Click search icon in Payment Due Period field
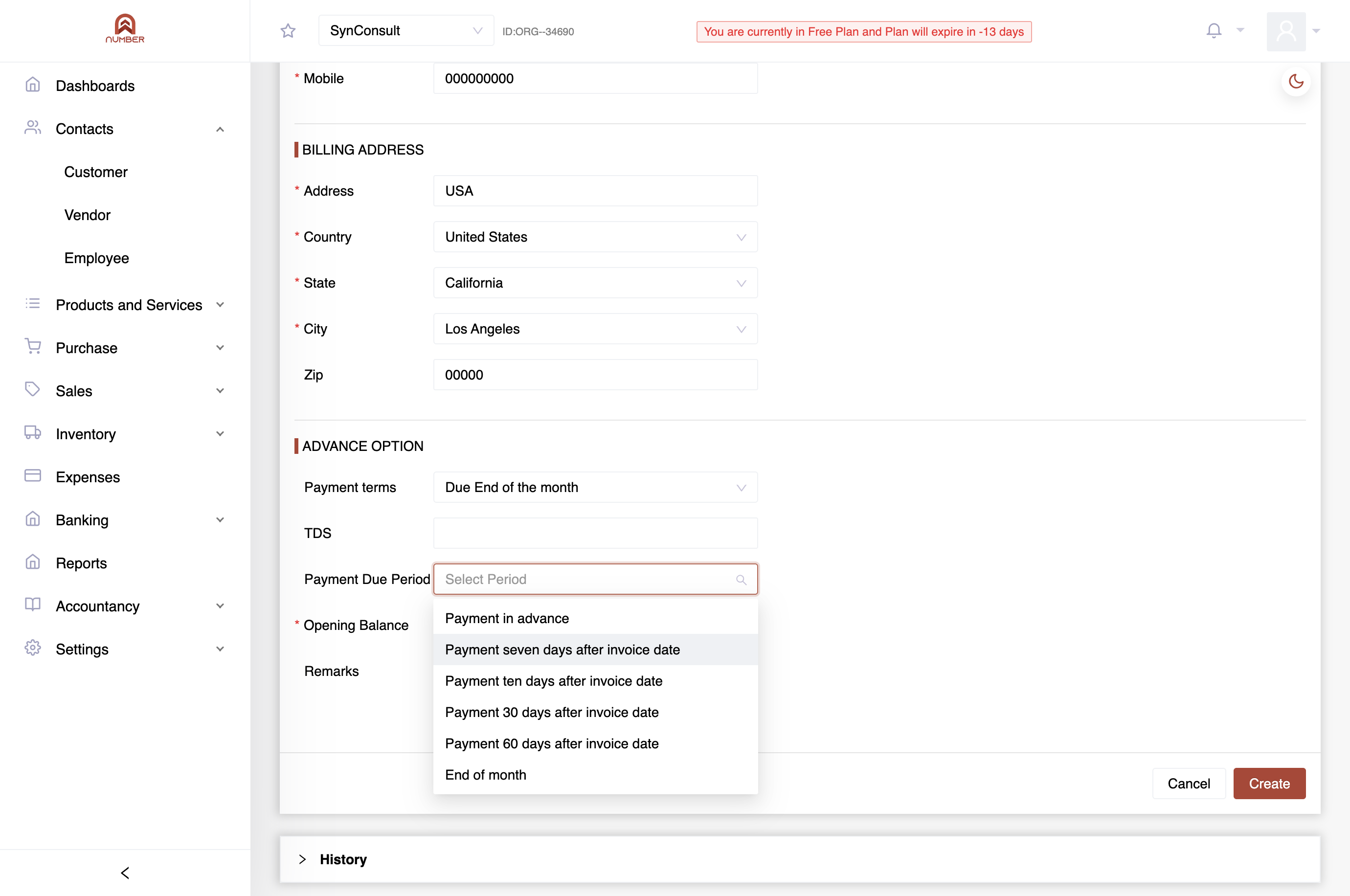This screenshot has width=1350, height=896. tap(741, 580)
